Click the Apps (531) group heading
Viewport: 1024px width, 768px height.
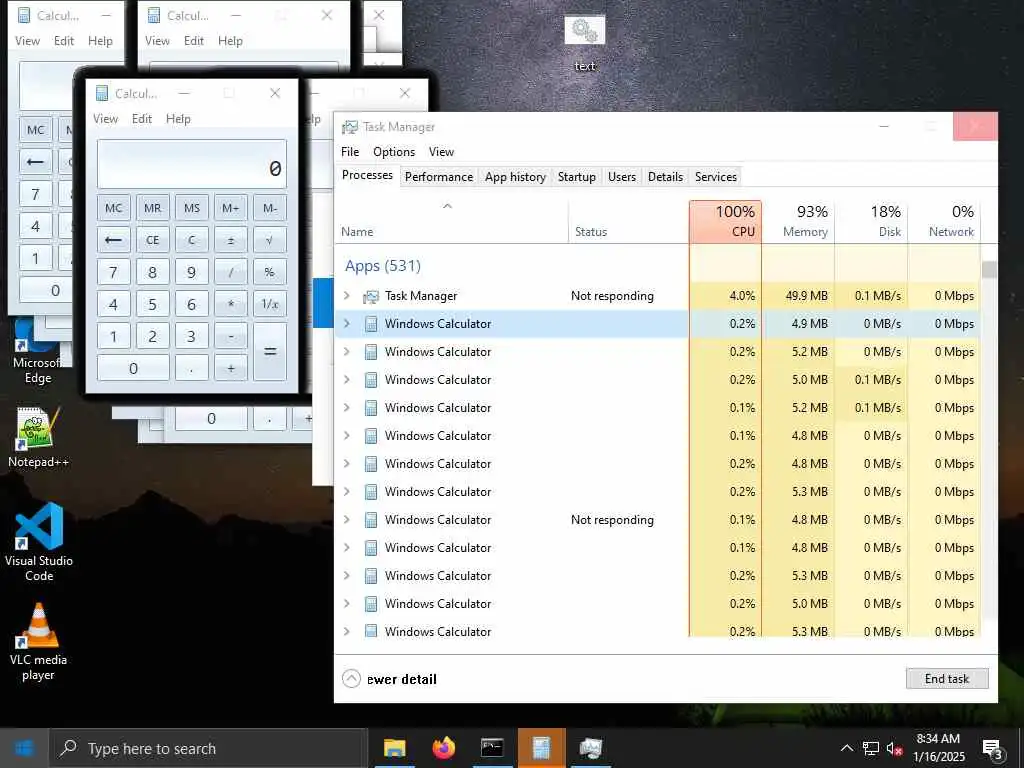pyautogui.click(x=383, y=266)
